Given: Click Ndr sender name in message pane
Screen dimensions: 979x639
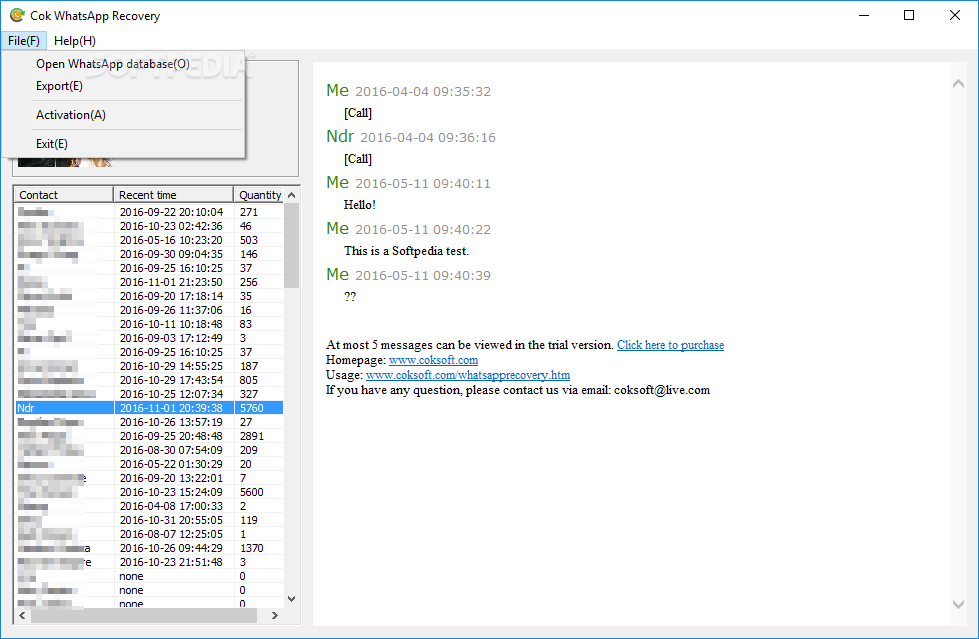Looking at the screenshot, I should click(x=340, y=136).
